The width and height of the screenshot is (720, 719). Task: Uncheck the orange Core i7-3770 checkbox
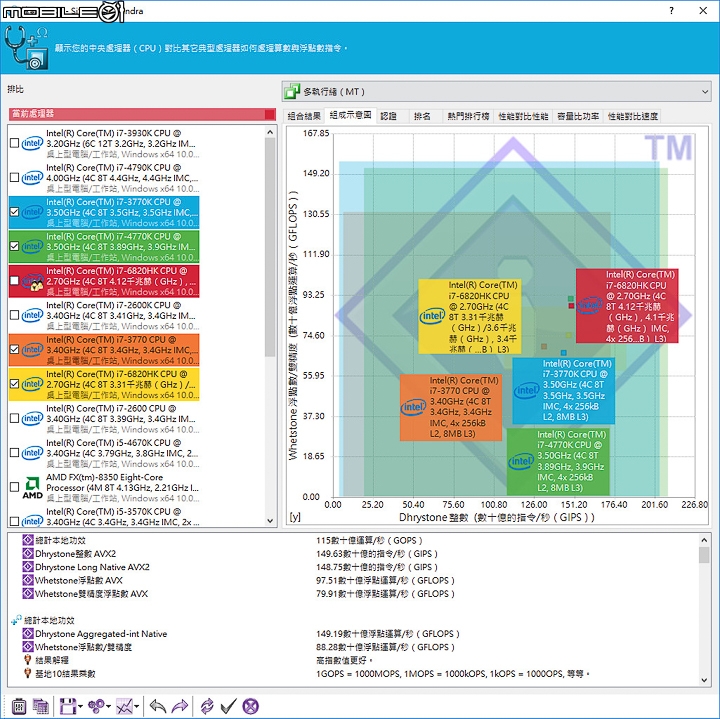(14, 350)
